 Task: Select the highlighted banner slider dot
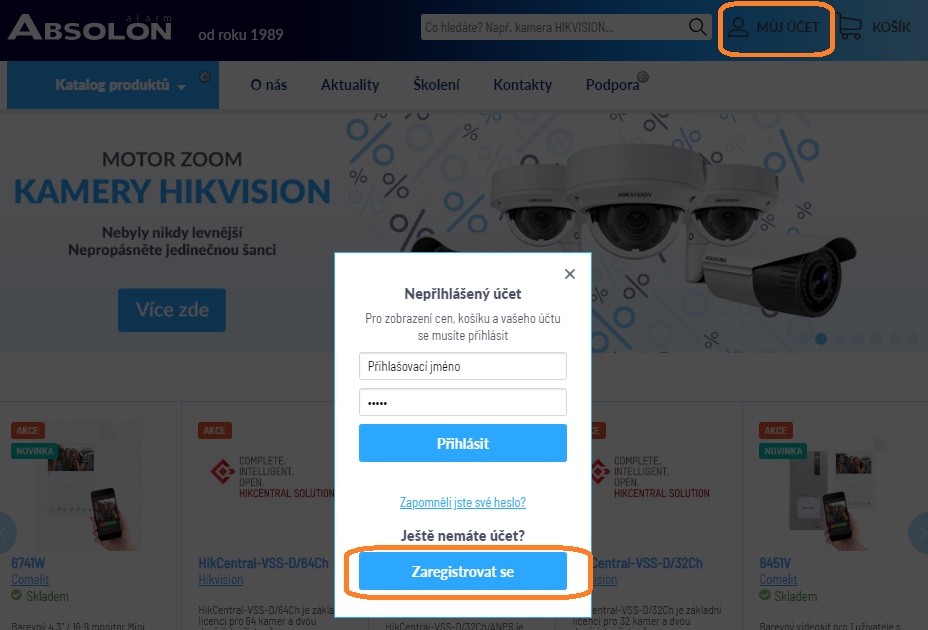pyautogui.click(x=821, y=339)
